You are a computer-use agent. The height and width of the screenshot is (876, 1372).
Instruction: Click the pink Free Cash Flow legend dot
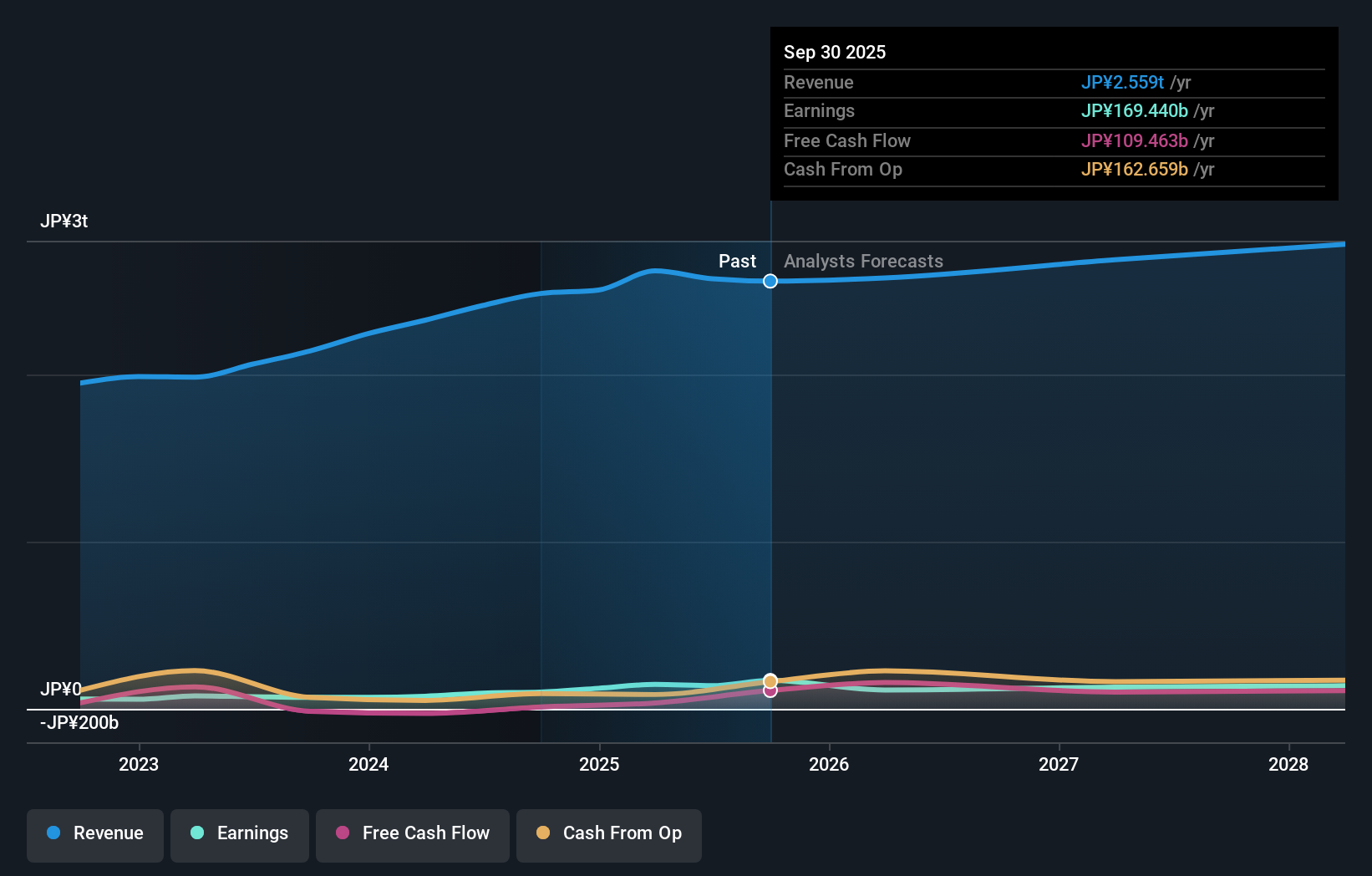pos(343,833)
